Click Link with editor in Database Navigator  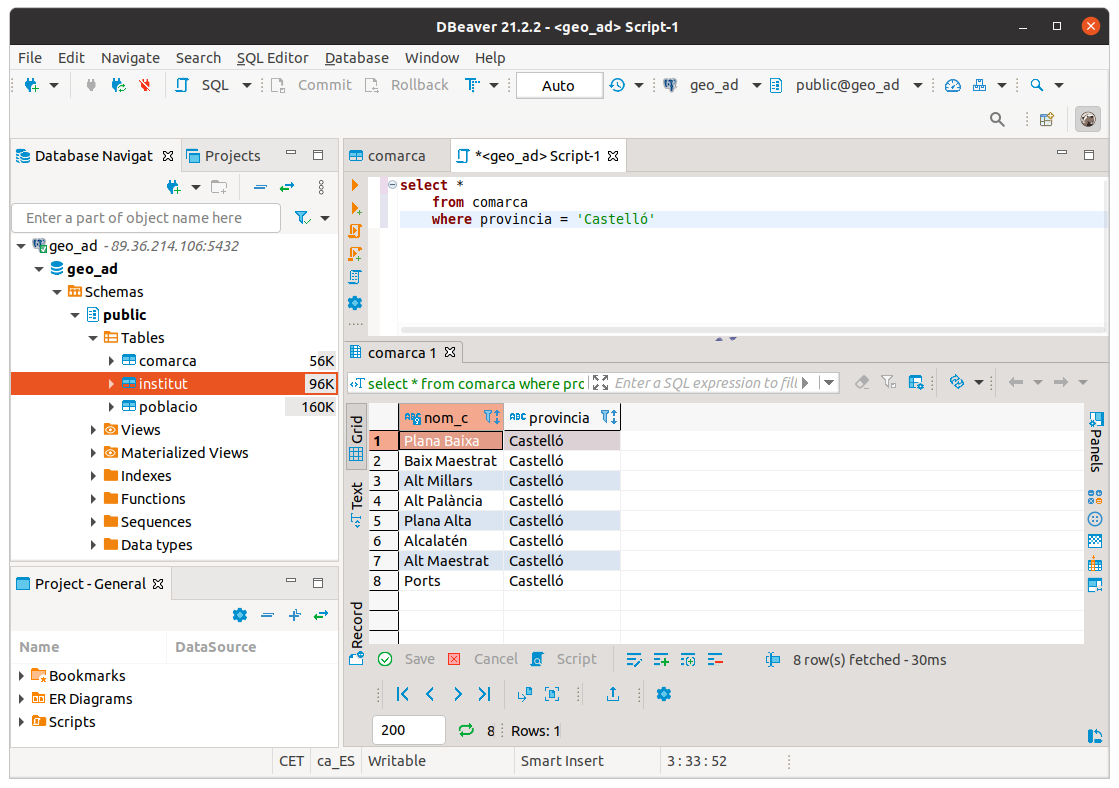pyautogui.click(x=287, y=187)
